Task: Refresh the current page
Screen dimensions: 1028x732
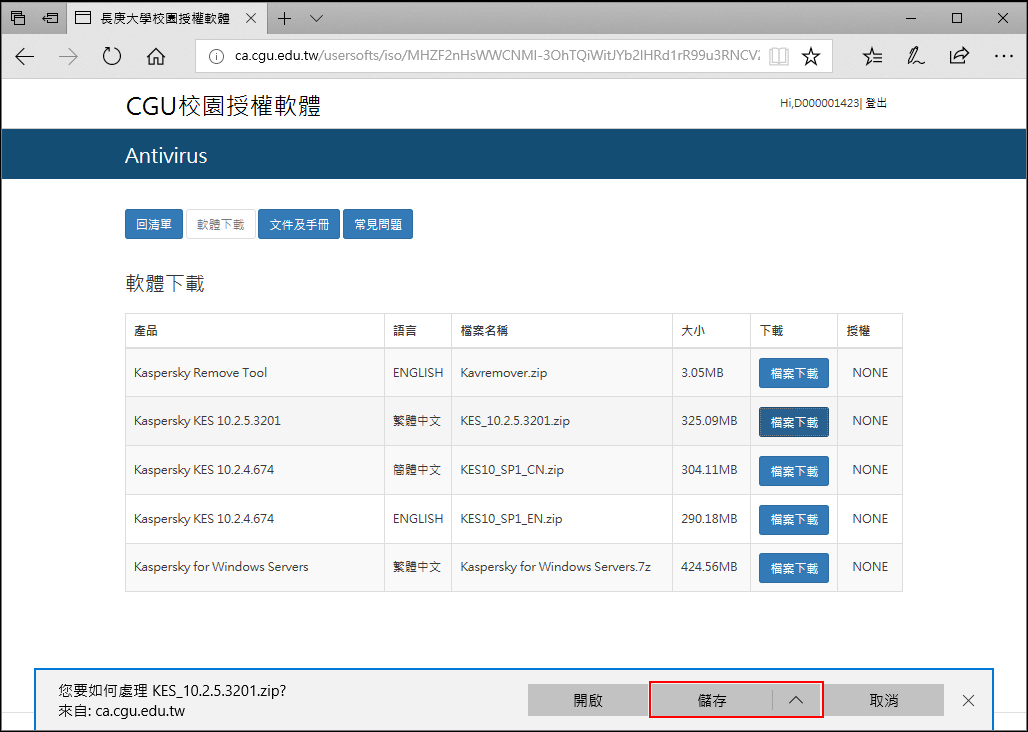Action: [x=112, y=57]
